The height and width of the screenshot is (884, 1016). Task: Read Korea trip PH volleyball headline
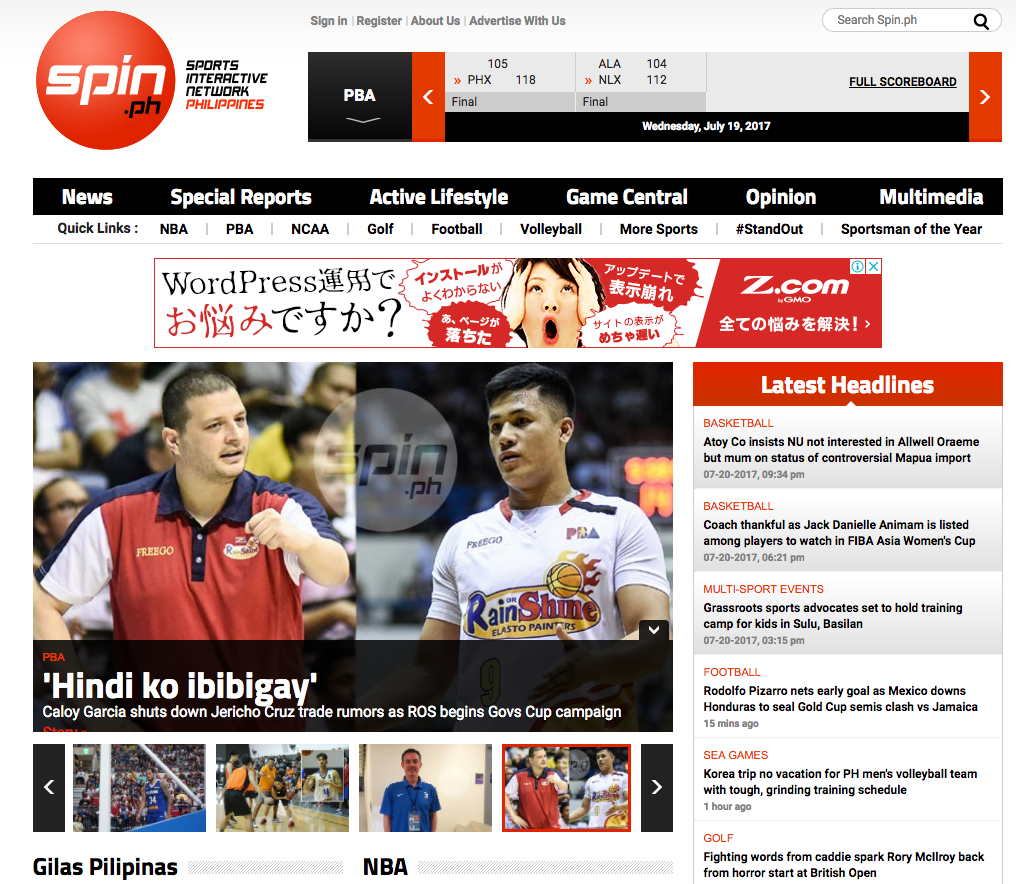pyautogui.click(x=840, y=782)
